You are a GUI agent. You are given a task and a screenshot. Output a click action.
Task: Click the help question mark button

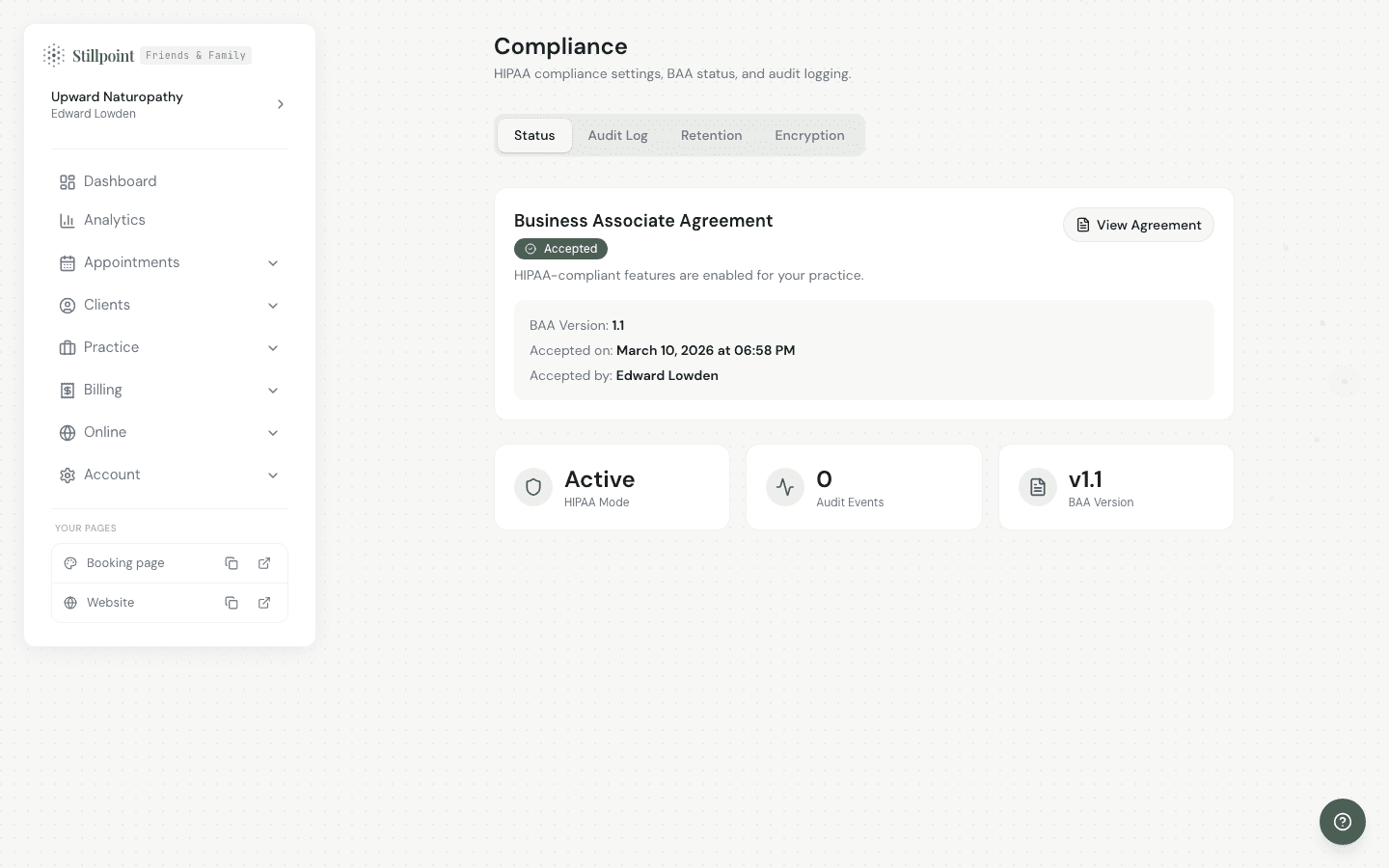point(1342,822)
